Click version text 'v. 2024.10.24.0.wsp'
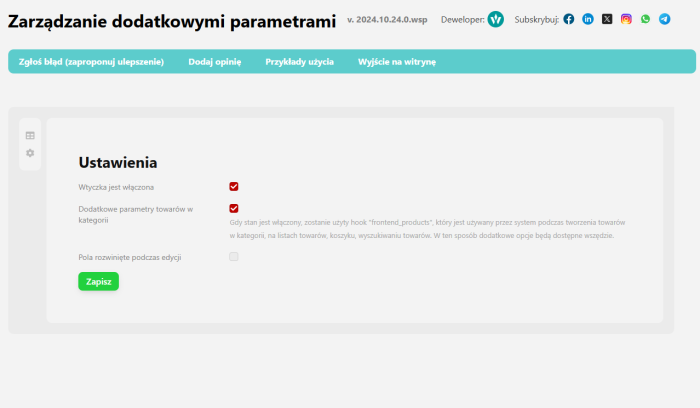700x408 pixels. 387,20
